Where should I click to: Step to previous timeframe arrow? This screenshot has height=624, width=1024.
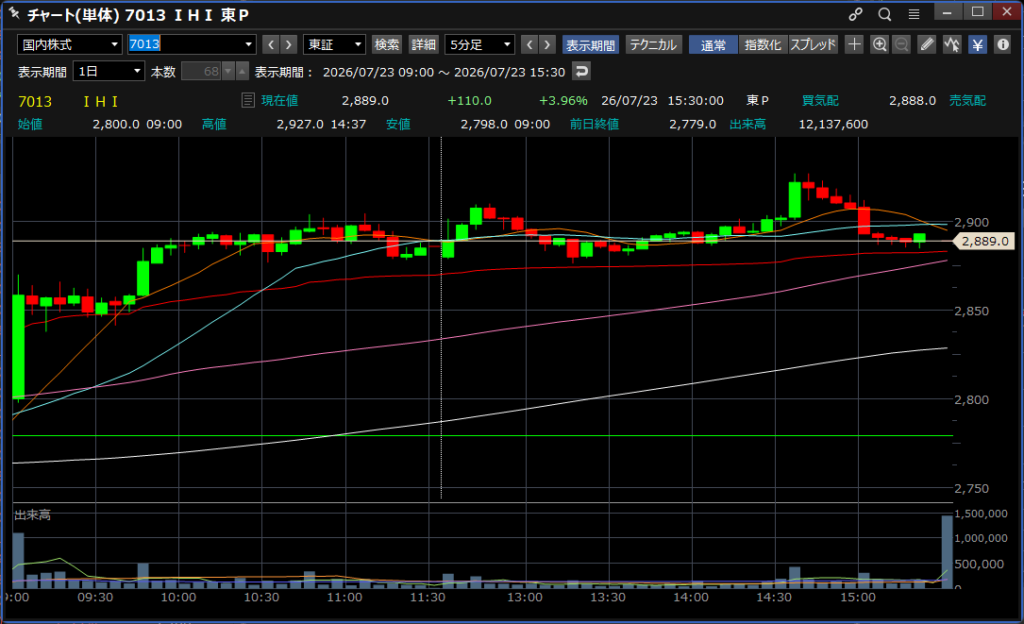530,44
